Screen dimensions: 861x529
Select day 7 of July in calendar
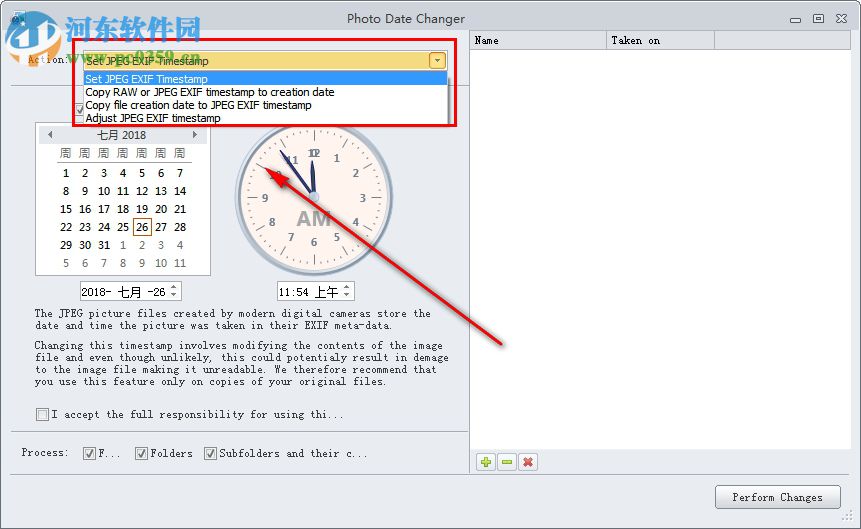(x=180, y=173)
